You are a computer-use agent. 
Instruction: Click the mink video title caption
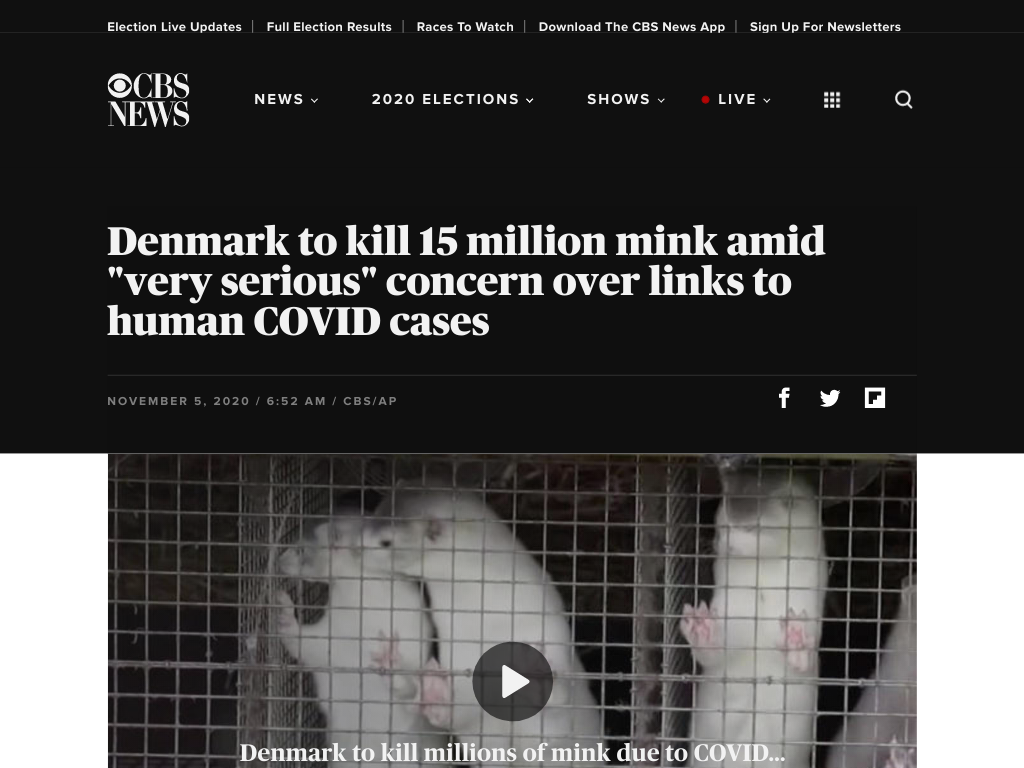tap(512, 752)
